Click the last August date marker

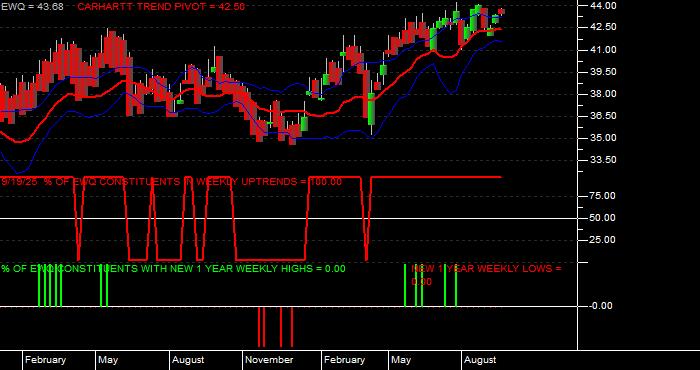480,360
